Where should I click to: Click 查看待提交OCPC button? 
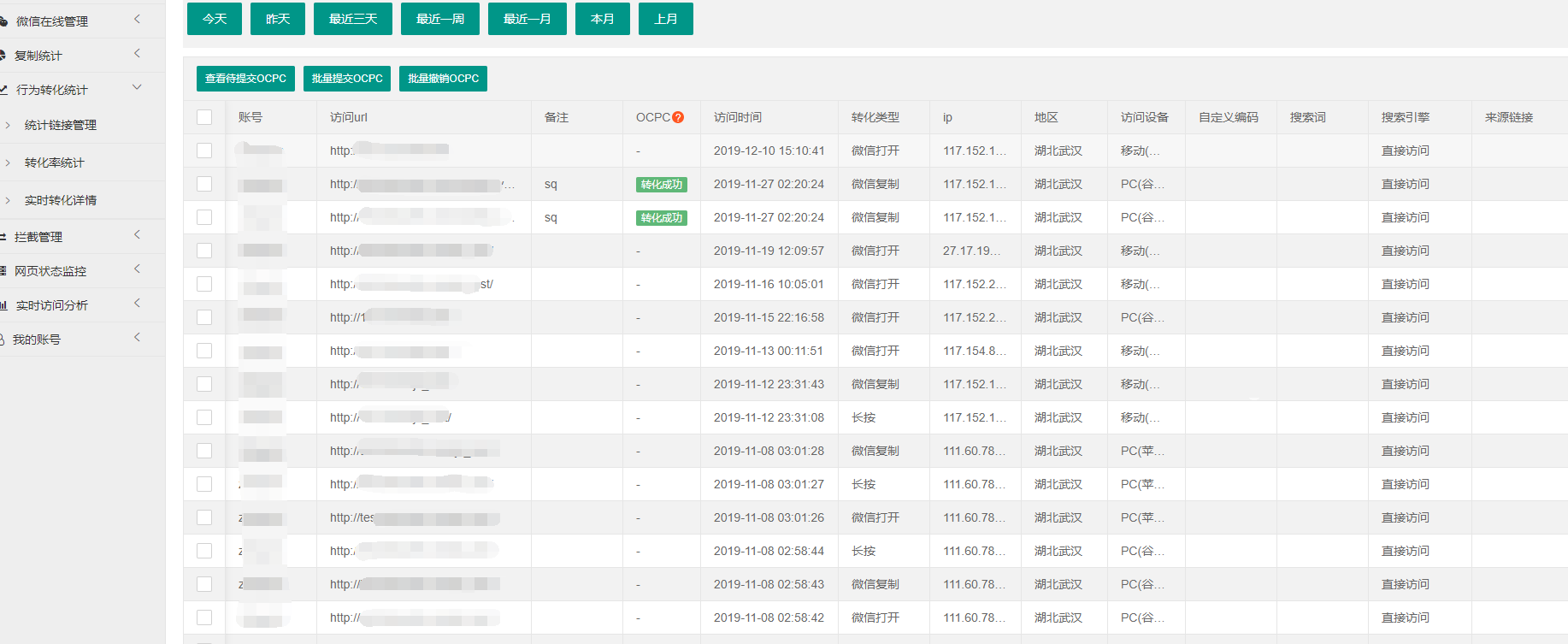pos(245,79)
